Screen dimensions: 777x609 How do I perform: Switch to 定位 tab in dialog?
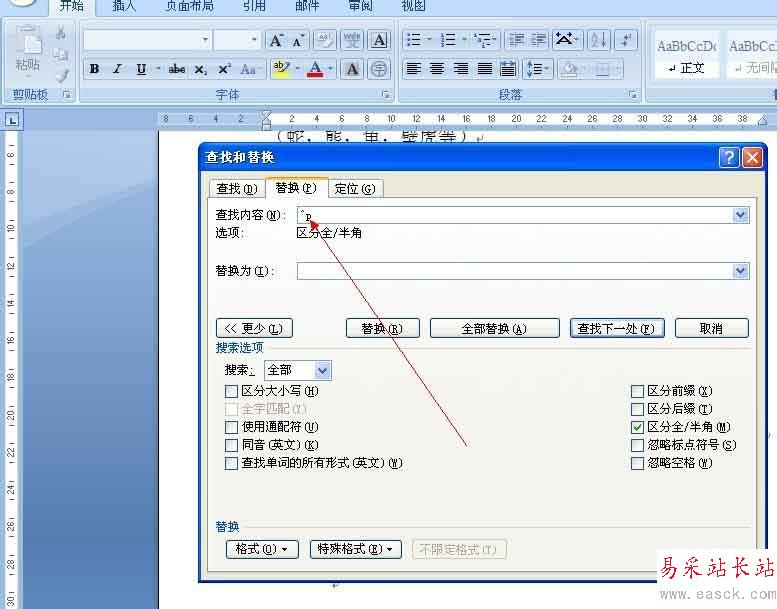(355, 189)
